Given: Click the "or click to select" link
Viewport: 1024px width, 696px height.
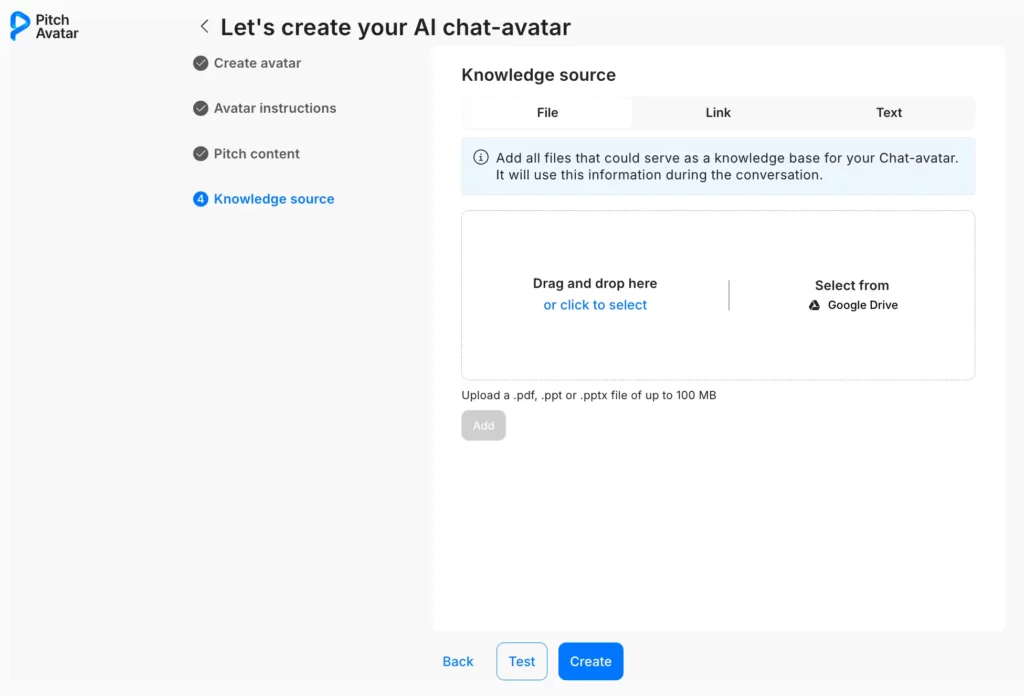Looking at the screenshot, I should (x=595, y=305).
